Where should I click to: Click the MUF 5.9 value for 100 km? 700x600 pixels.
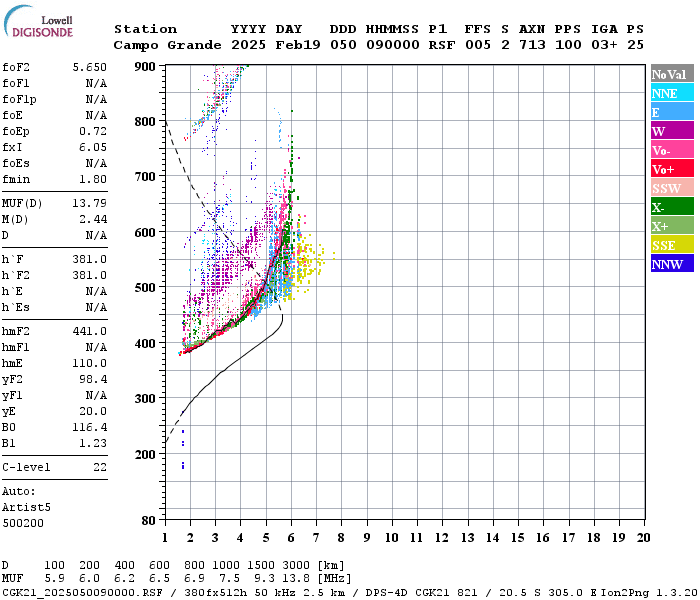coord(54,579)
